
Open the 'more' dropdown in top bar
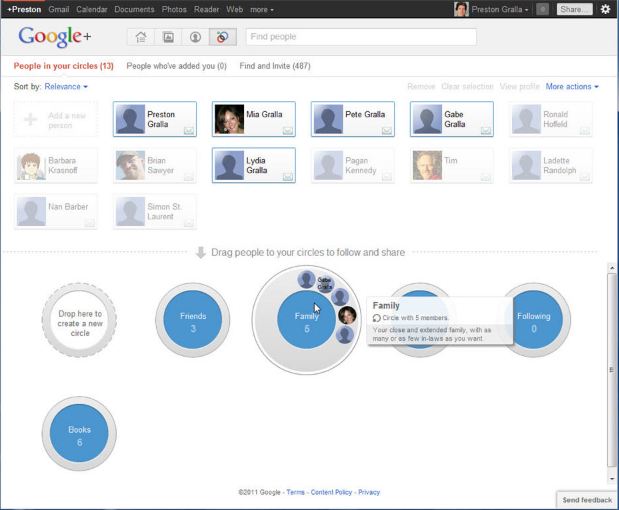(x=262, y=9)
